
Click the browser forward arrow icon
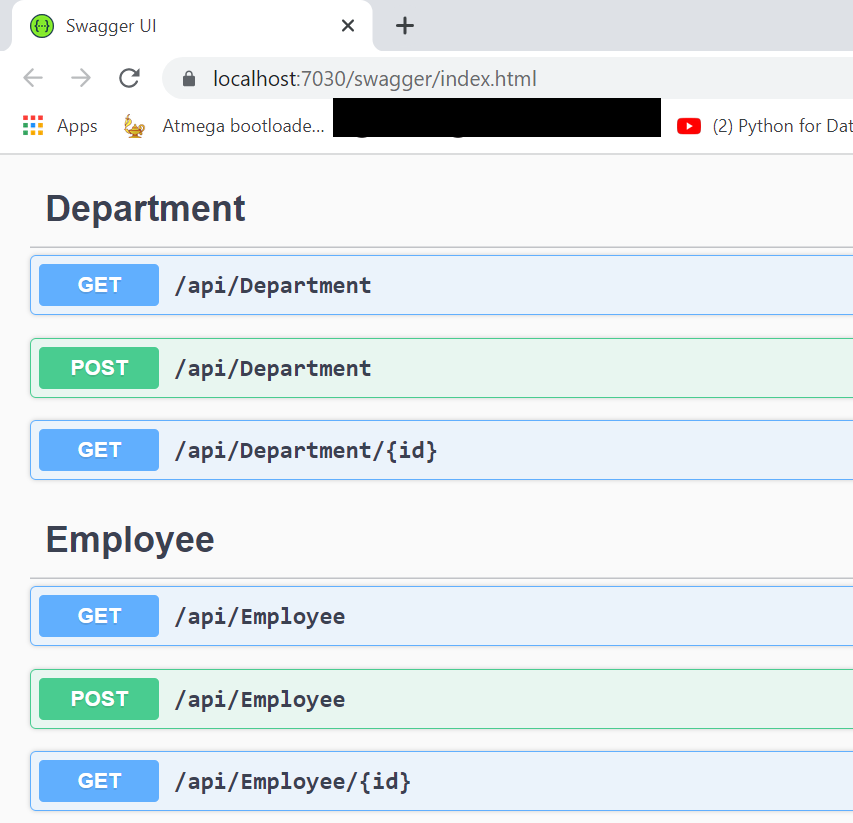click(x=81, y=78)
